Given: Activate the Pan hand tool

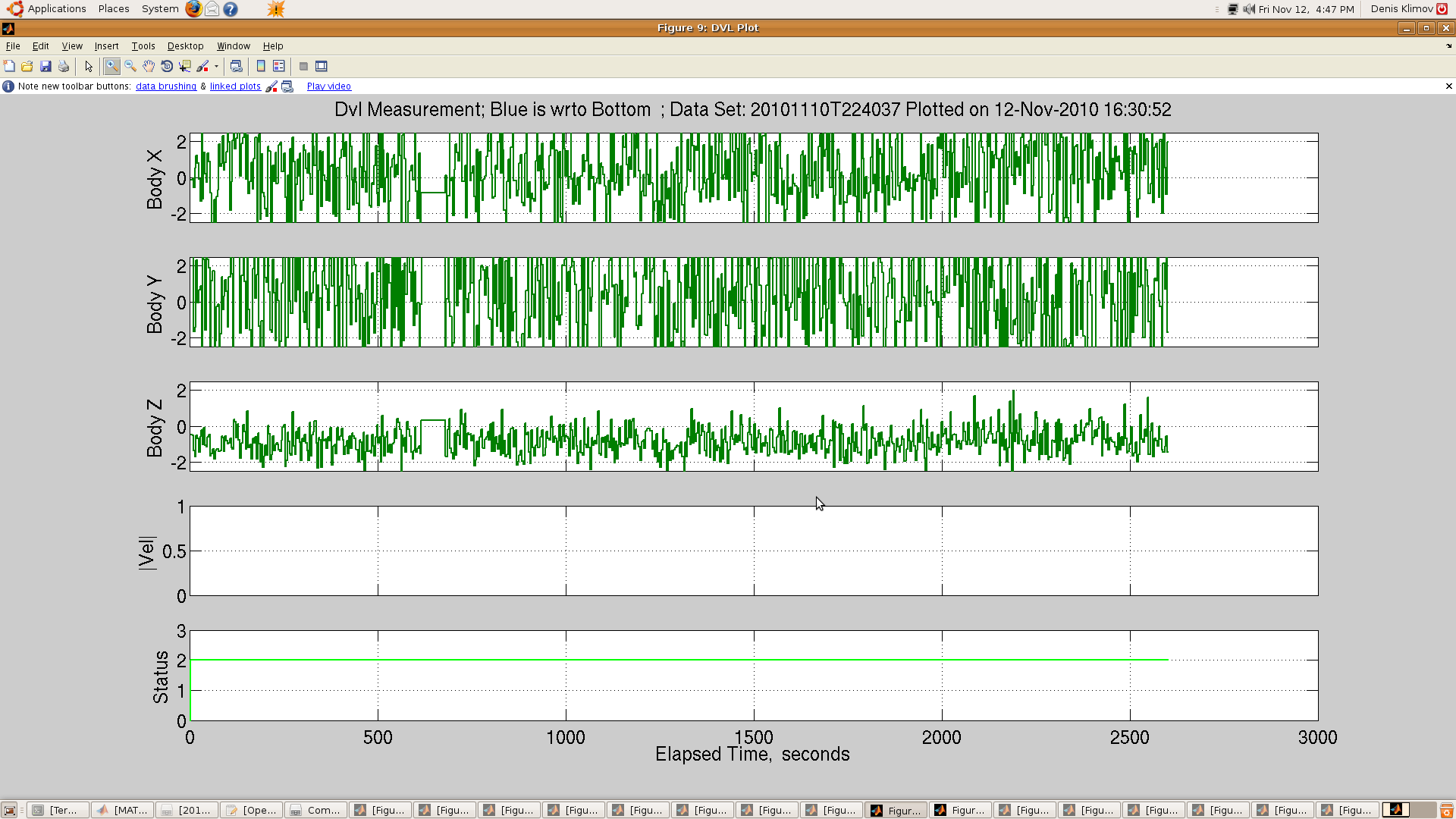Looking at the screenshot, I should click(x=149, y=67).
